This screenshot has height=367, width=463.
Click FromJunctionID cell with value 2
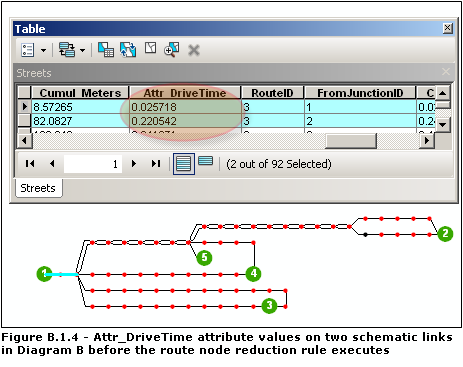click(360, 121)
